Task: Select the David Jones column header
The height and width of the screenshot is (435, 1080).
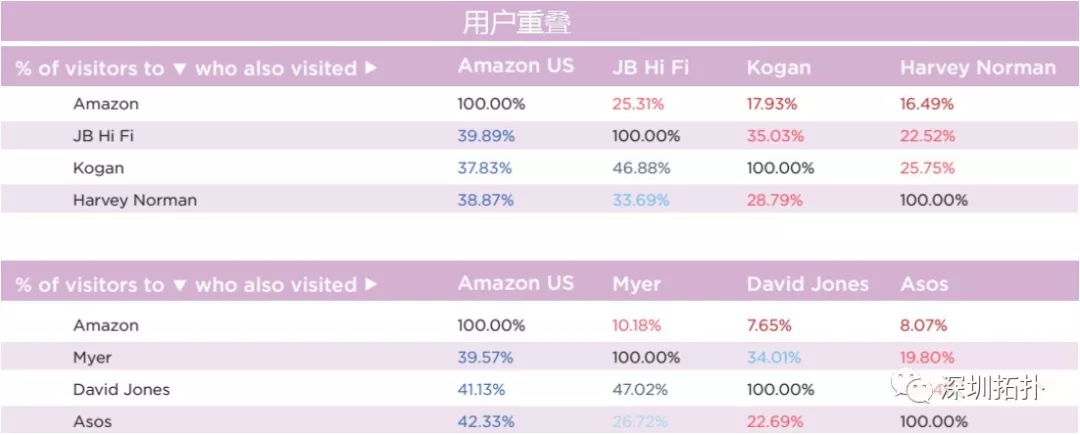Action: click(809, 284)
